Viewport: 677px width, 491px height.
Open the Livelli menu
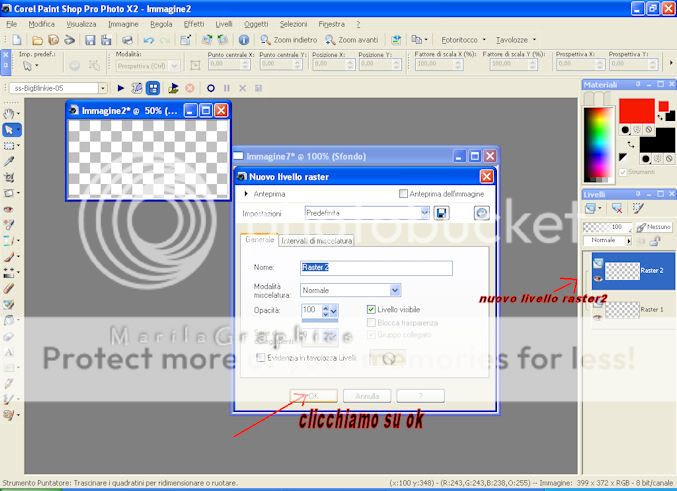(x=224, y=24)
